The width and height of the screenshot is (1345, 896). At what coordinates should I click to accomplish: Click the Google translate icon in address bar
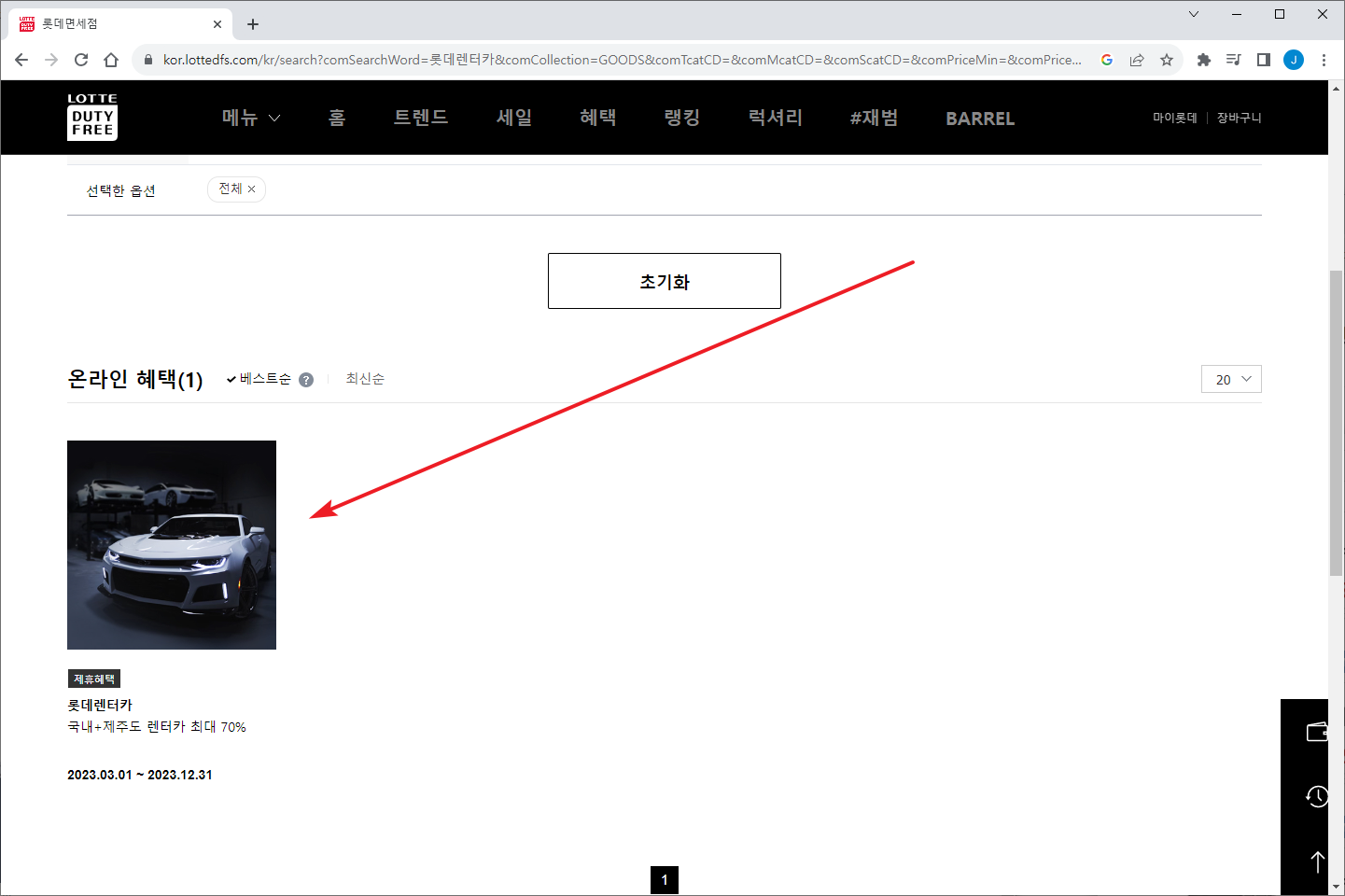[1107, 60]
